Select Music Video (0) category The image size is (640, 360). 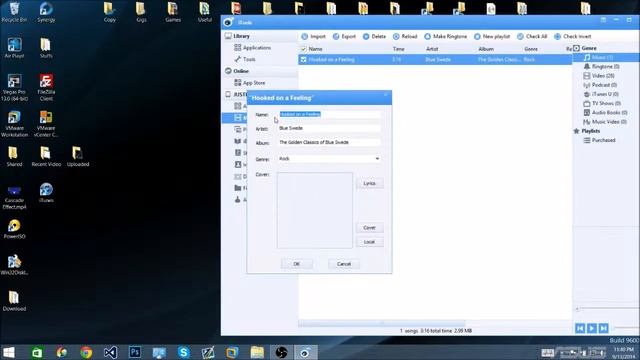605,122
